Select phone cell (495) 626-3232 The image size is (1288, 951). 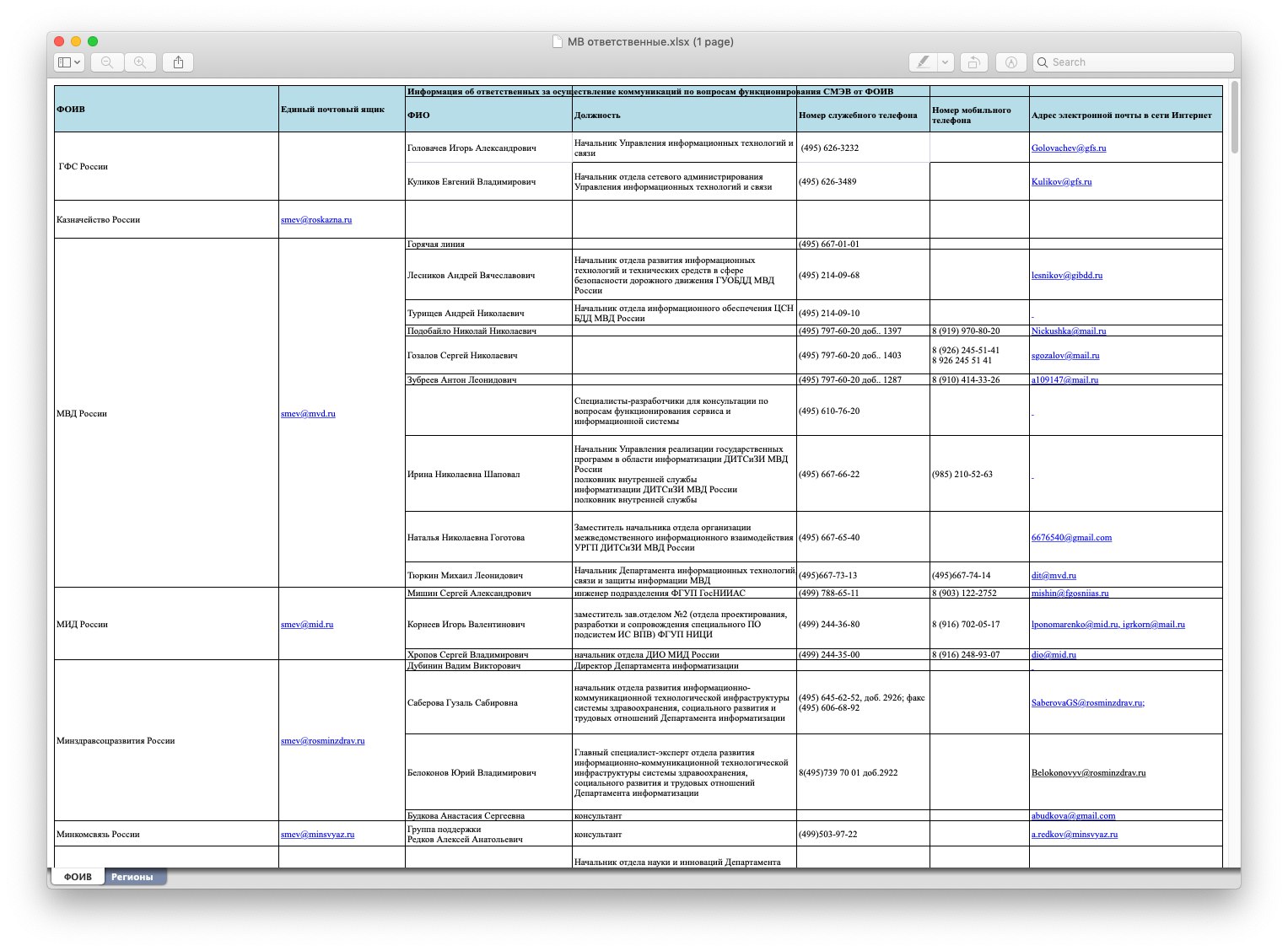863,148
